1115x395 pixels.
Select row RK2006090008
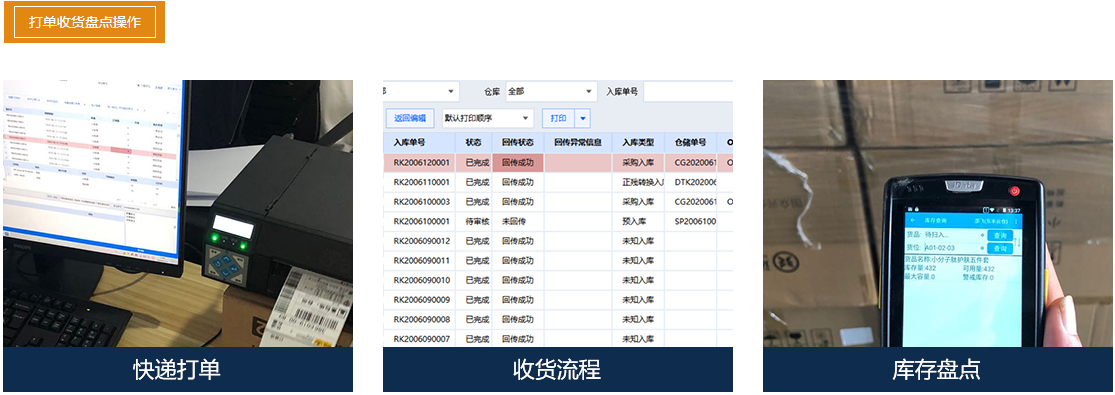[558, 319]
